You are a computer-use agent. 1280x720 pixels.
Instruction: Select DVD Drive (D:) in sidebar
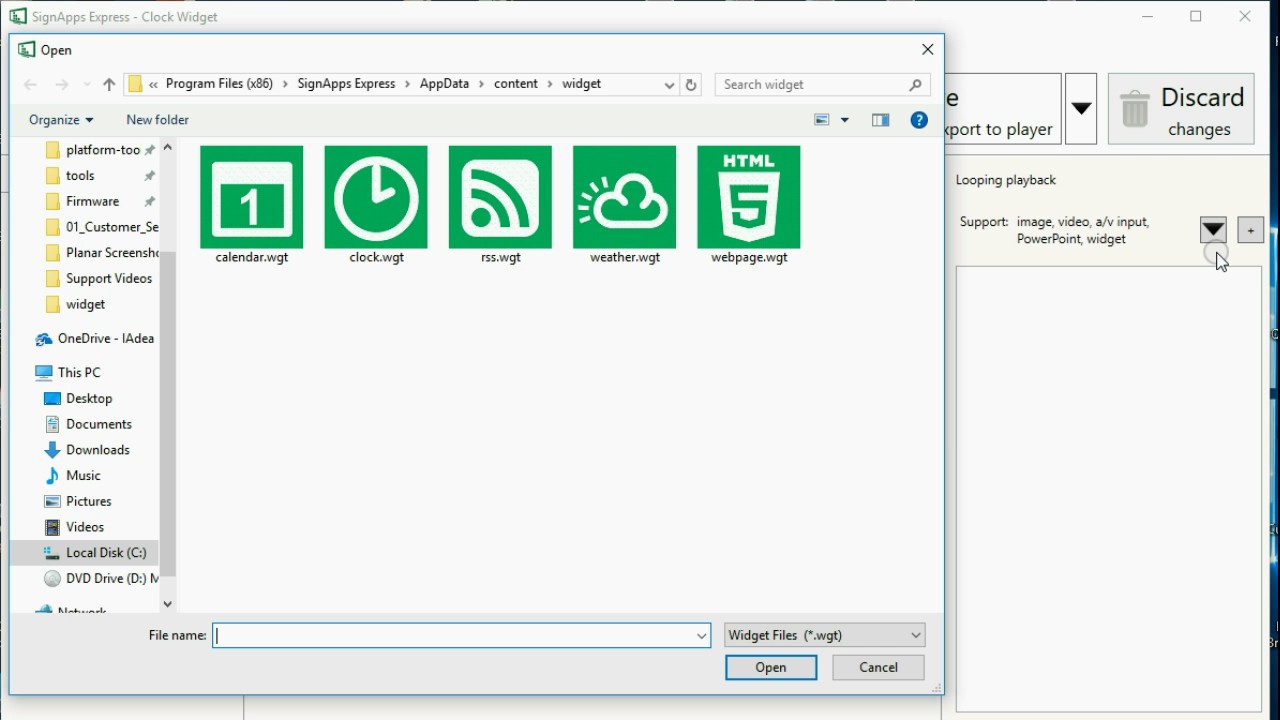pos(100,579)
